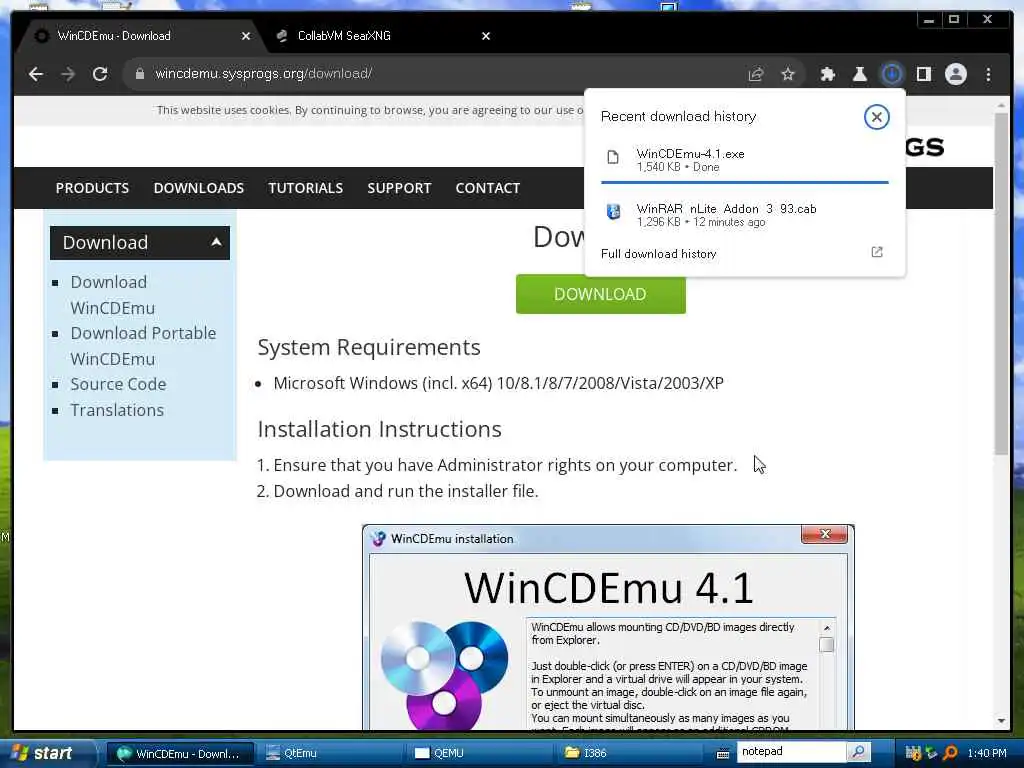Click the System Requirements heading text
Image resolution: width=1024 pixels, height=768 pixels.
click(369, 347)
